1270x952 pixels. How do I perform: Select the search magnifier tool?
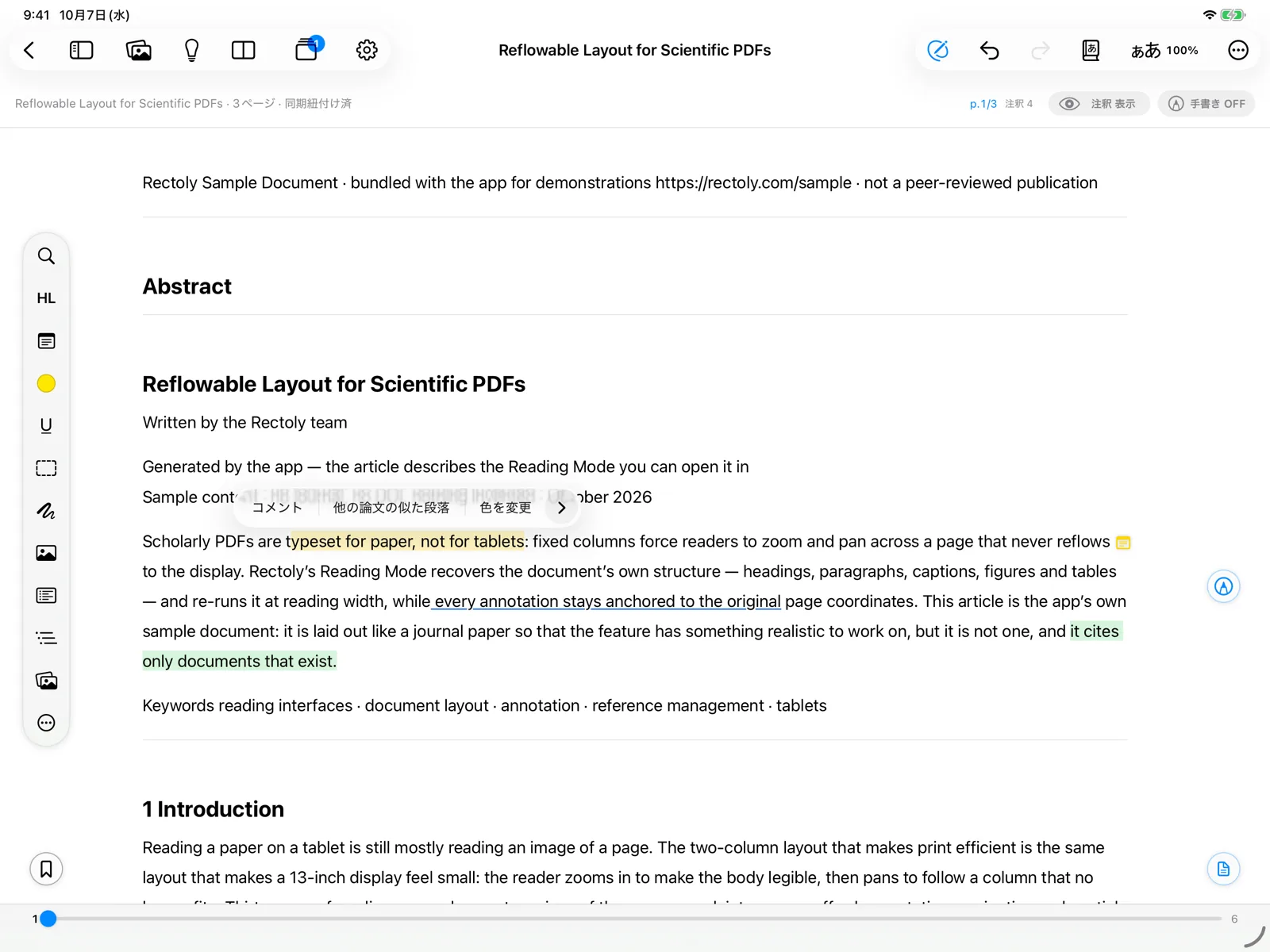[x=46, y=256]
